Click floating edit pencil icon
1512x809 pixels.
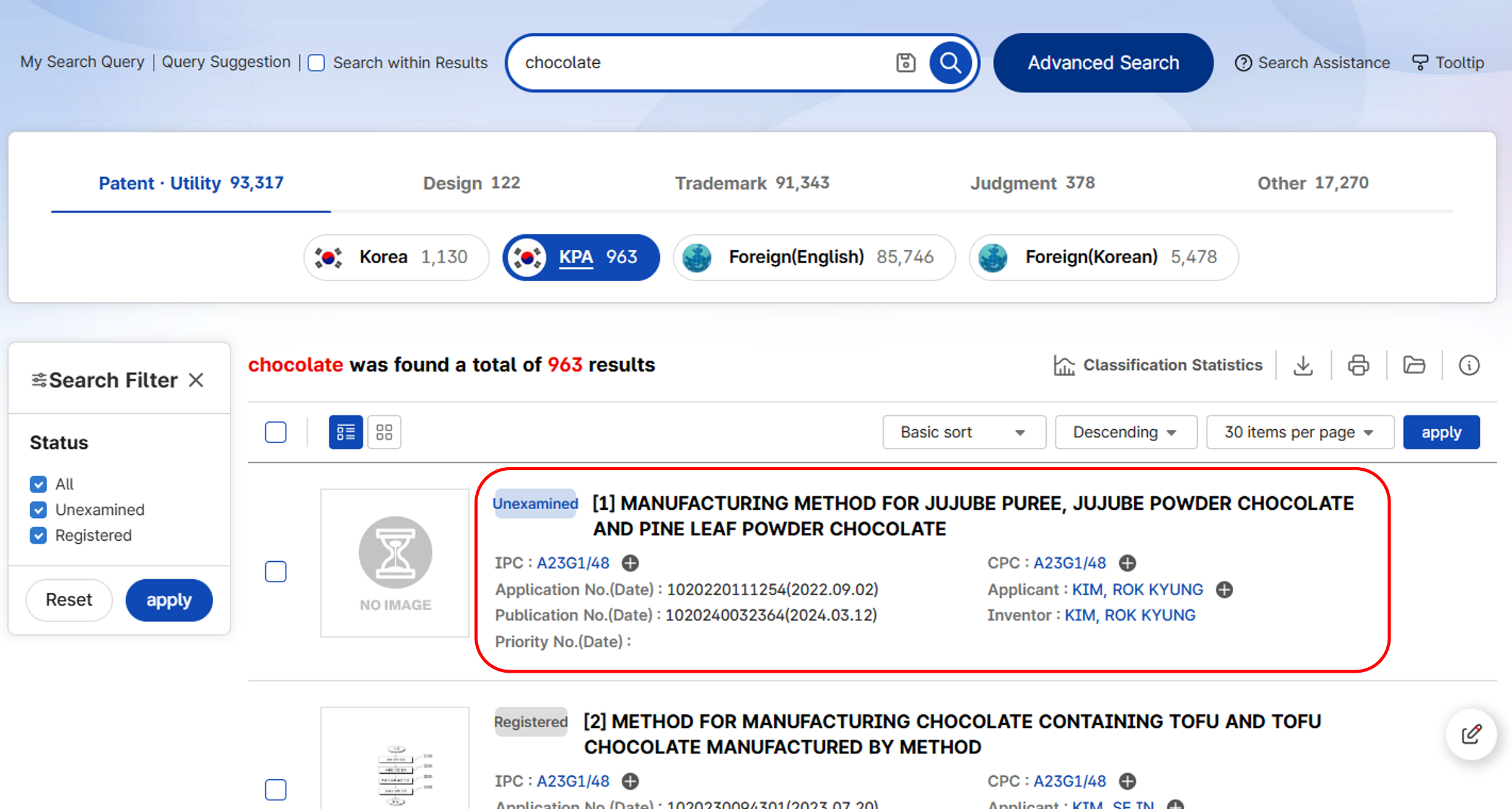(x=1471, y=735)
